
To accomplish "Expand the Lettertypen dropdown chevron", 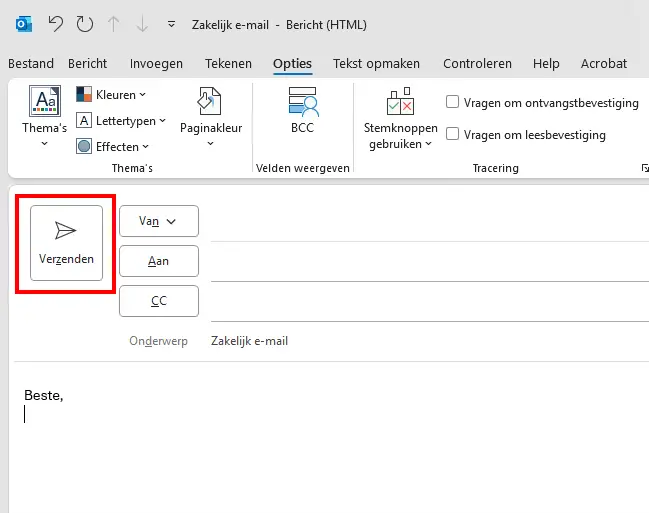I will (163, 120).
